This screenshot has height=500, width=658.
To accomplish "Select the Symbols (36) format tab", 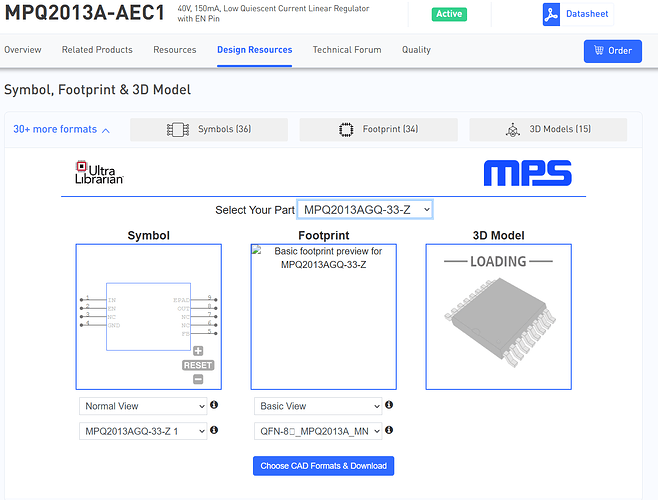I will click(x=209, y=129).
